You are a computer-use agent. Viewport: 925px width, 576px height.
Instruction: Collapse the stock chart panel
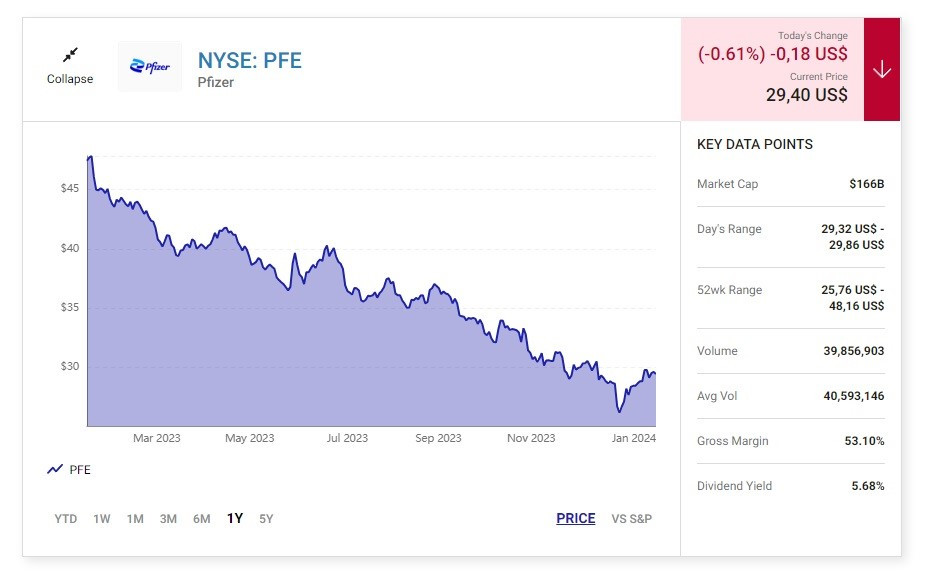tap(70, 79)
